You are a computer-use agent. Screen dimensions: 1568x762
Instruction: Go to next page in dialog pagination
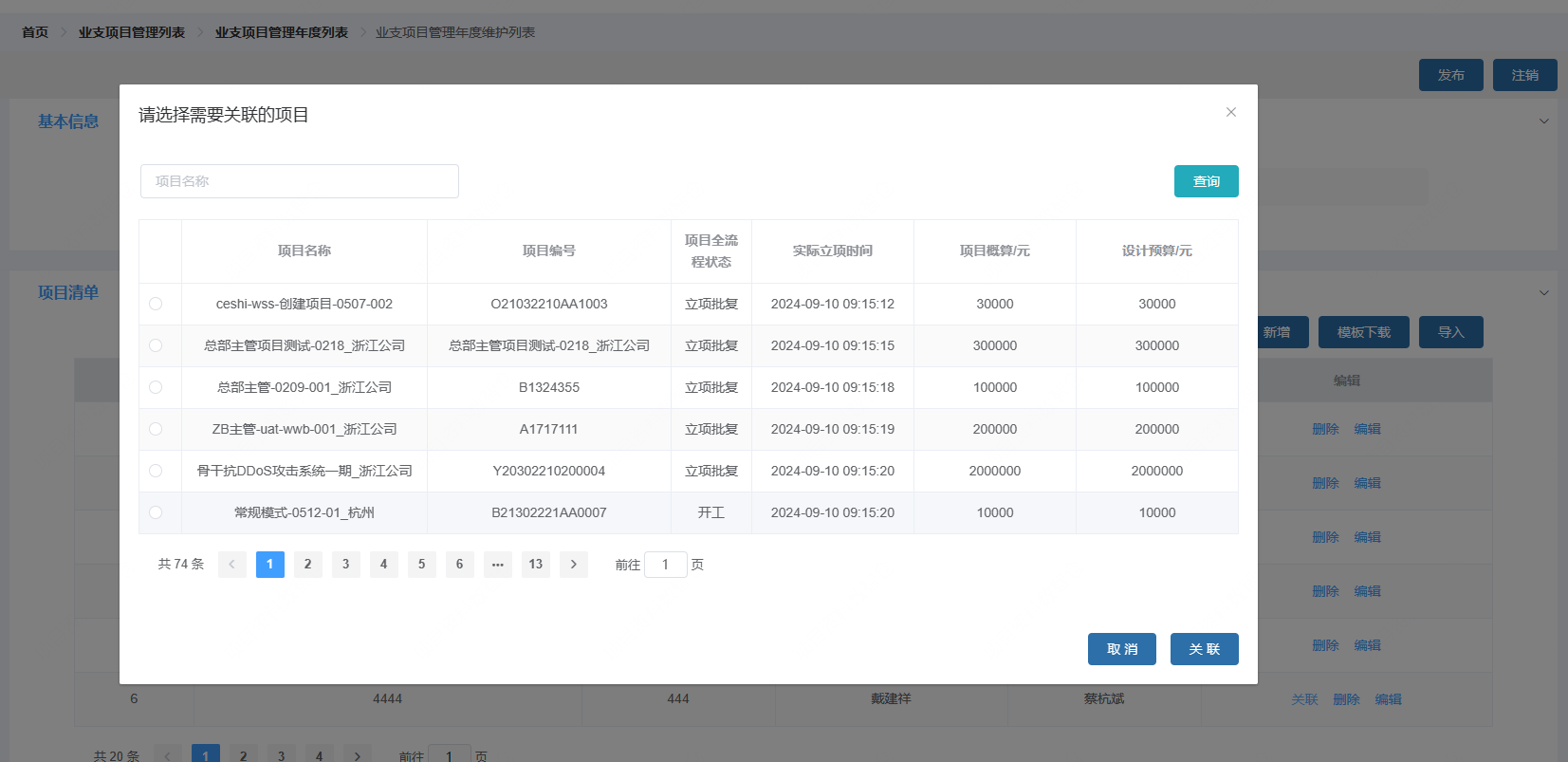tap(573, 565)
